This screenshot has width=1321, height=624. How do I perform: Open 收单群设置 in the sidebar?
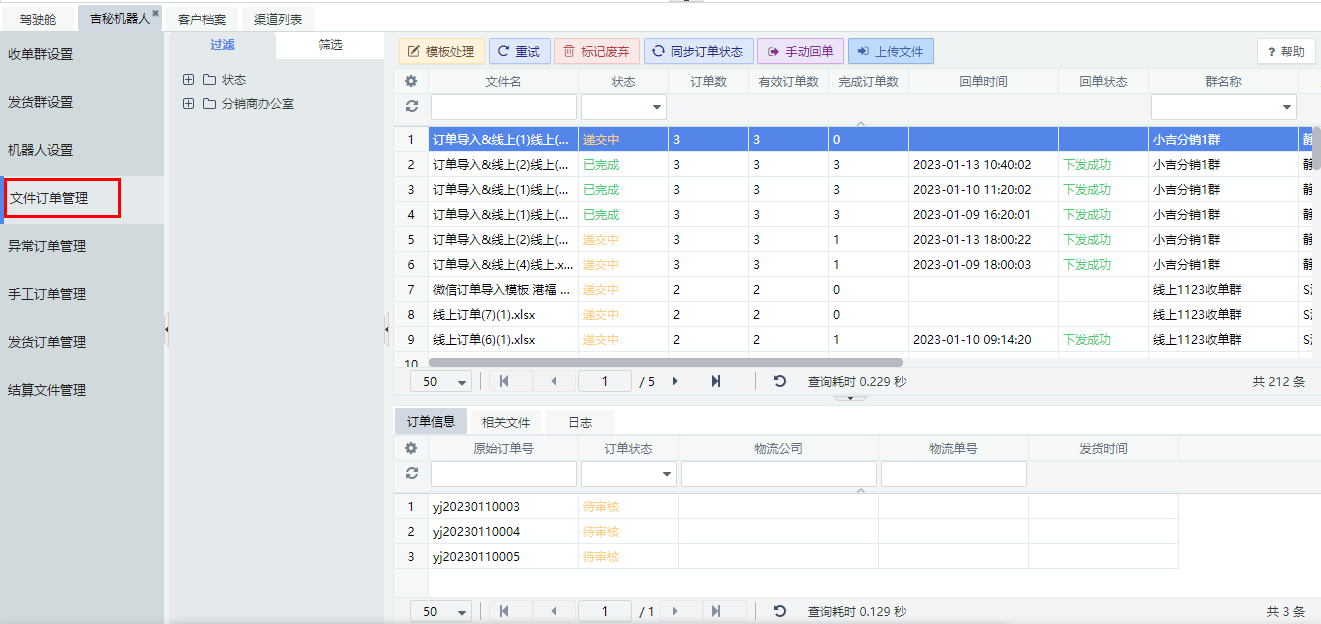(x=82, y=54)
